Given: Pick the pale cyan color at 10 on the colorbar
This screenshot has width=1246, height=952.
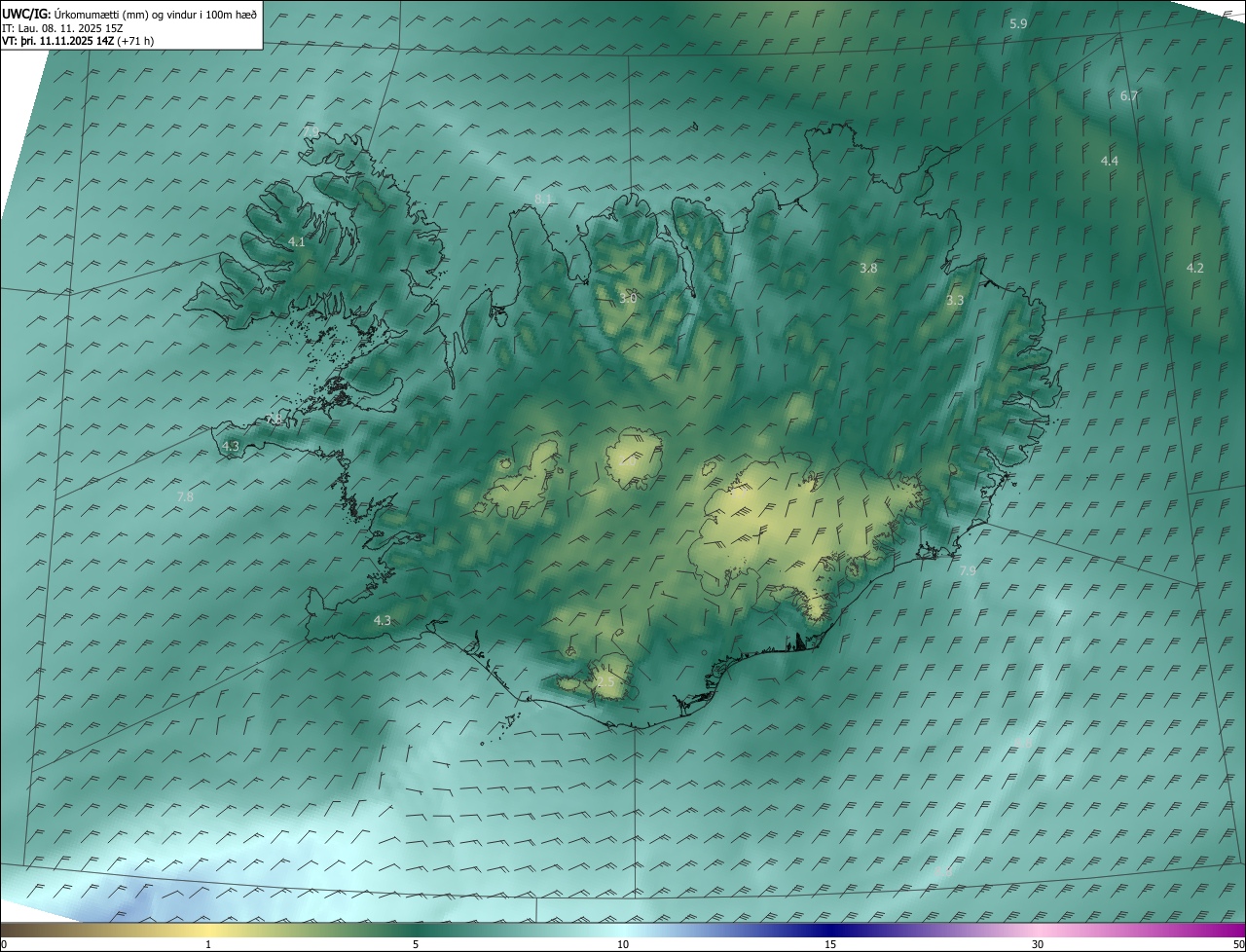Looking at the screenshot, I should (623, 930).
